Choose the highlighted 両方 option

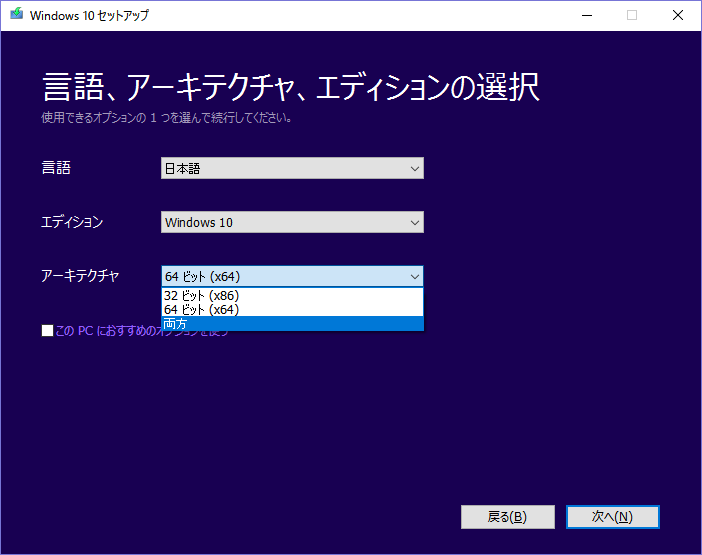tap(292, 324)
